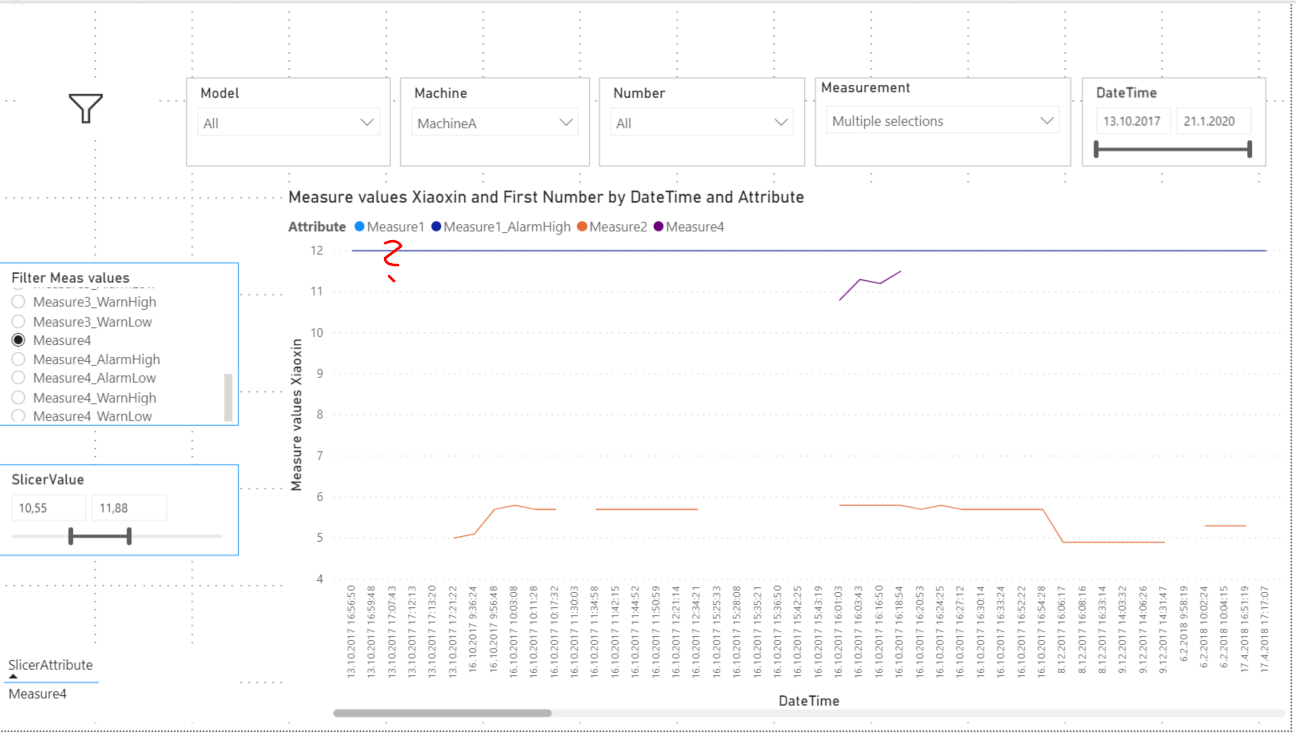Screen dimensions: 1296x735
Task: Sort by the SlicerAttribute column header
Action: 50,665
